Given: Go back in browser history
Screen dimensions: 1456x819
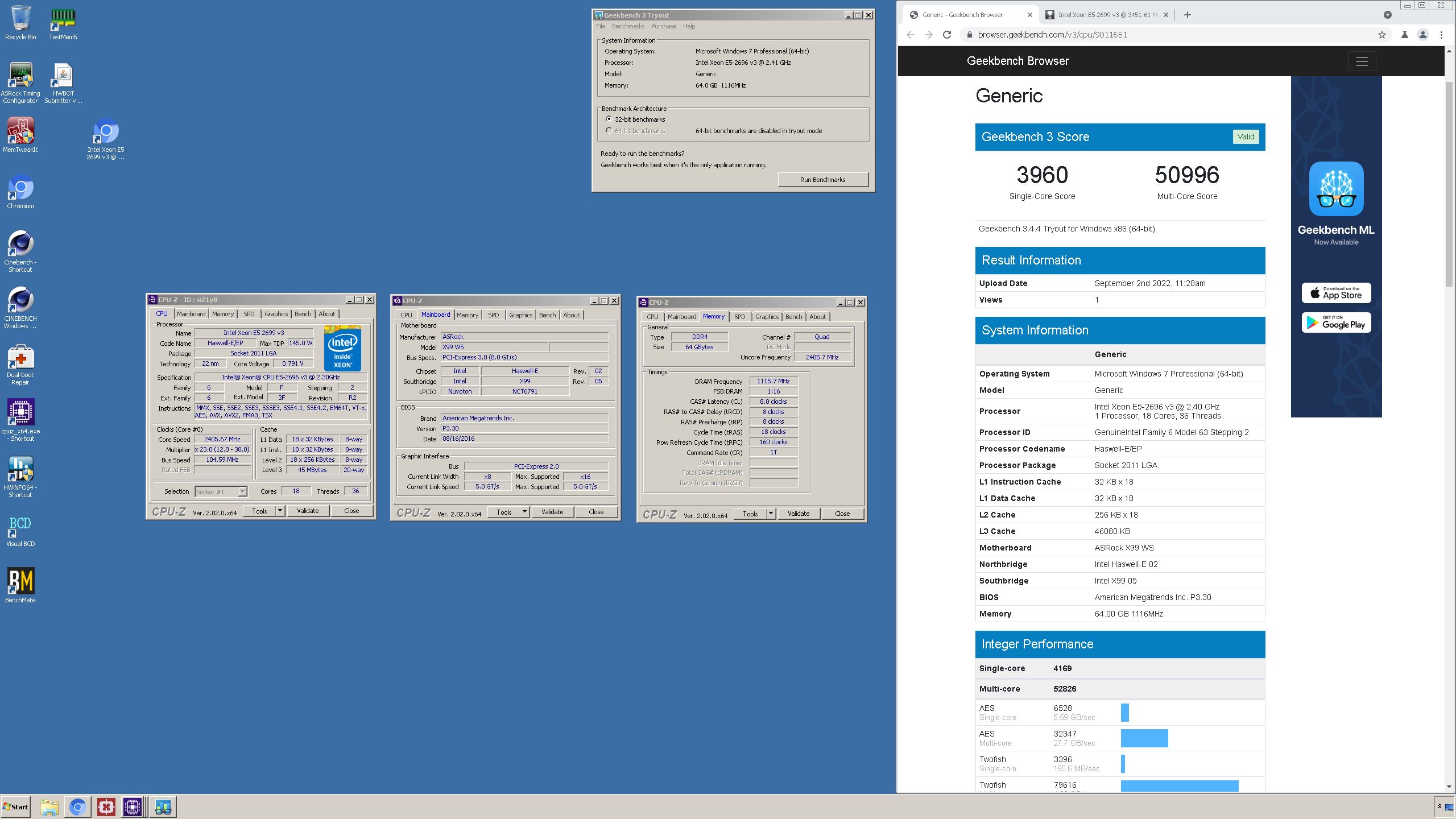Looking at the screenshot, I should (x=911, y=35).
